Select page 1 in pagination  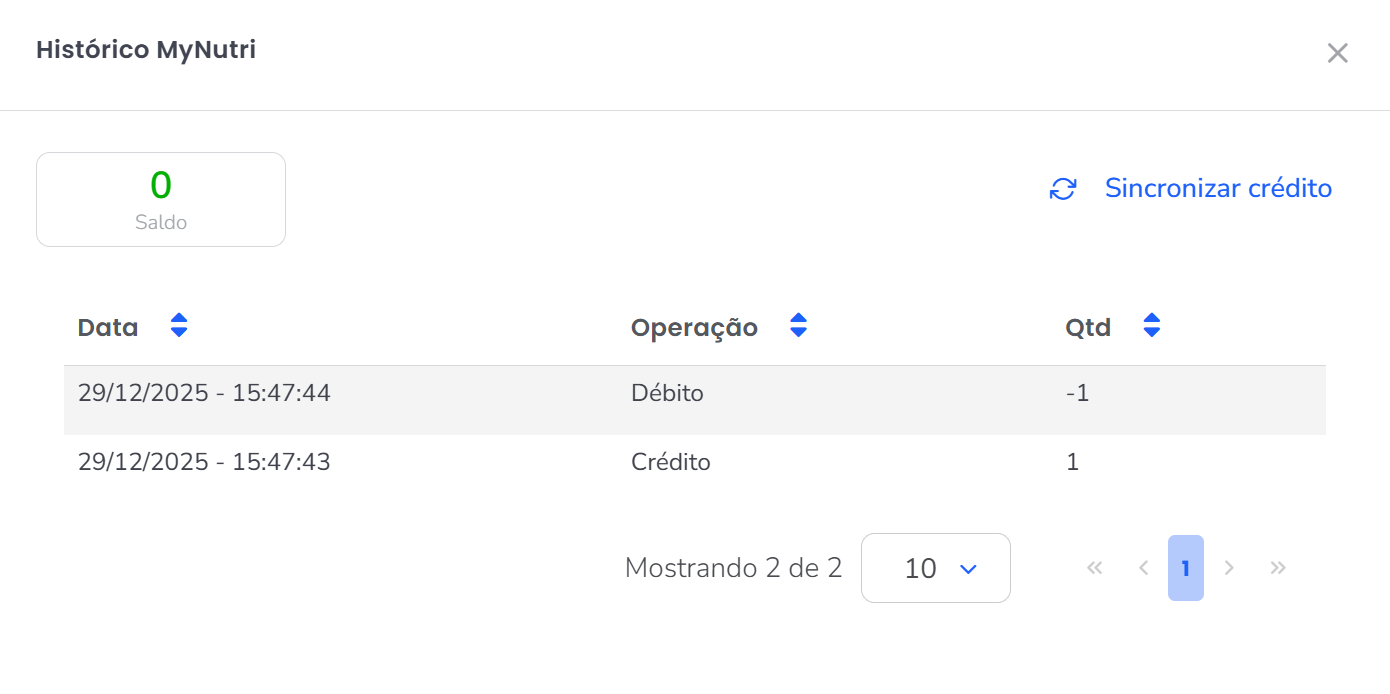pos(1185,568)
